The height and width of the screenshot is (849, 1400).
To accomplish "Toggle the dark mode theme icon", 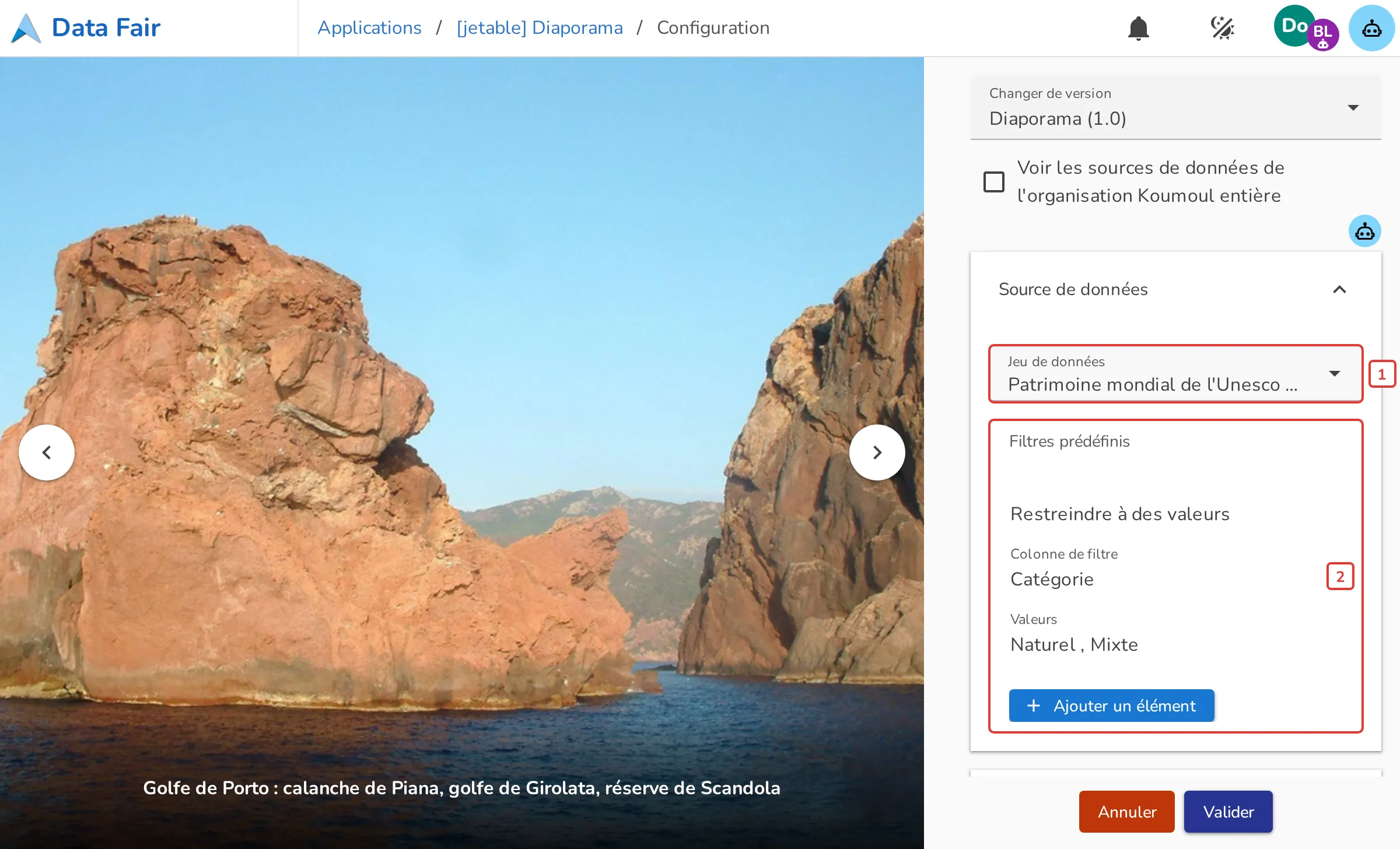I will (x=1222, y=28).
